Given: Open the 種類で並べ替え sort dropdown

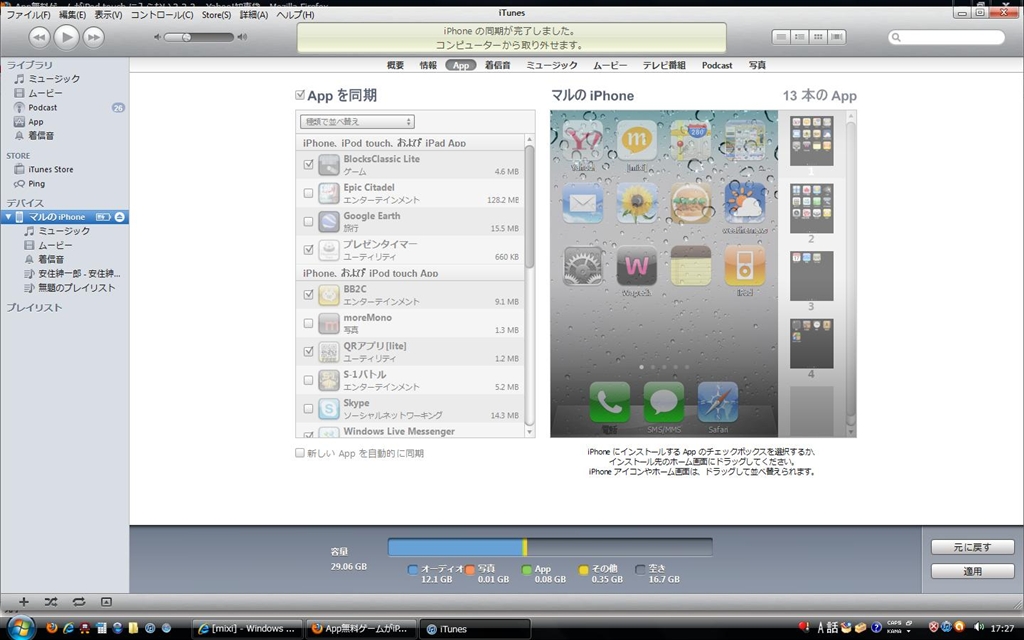Looking at the screenshot, I should click(x=357, y=122).
